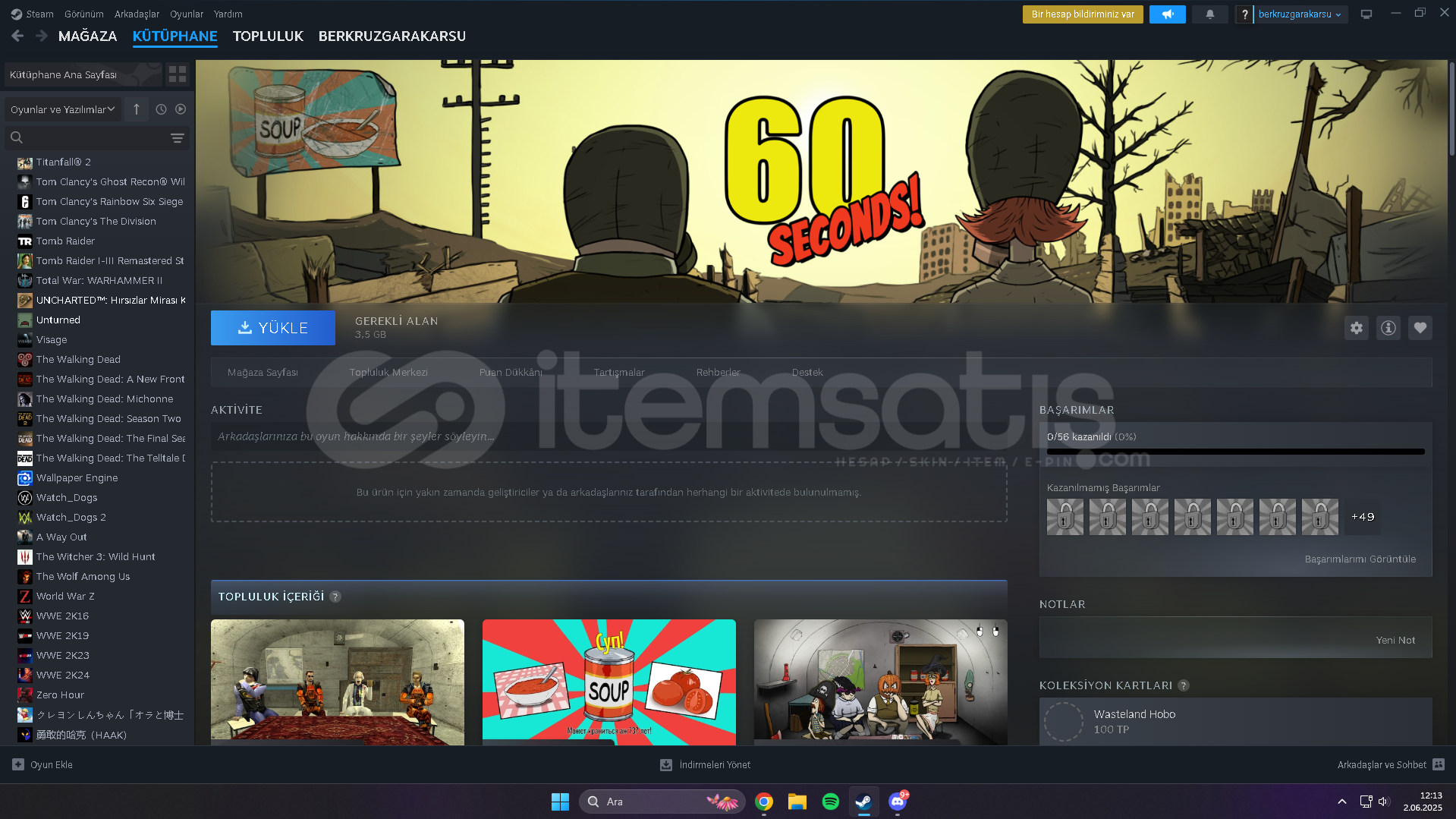Open the berkruzgarakarsu account dropdown
Screen dimensions: 1456x819
coord(1300,14)
